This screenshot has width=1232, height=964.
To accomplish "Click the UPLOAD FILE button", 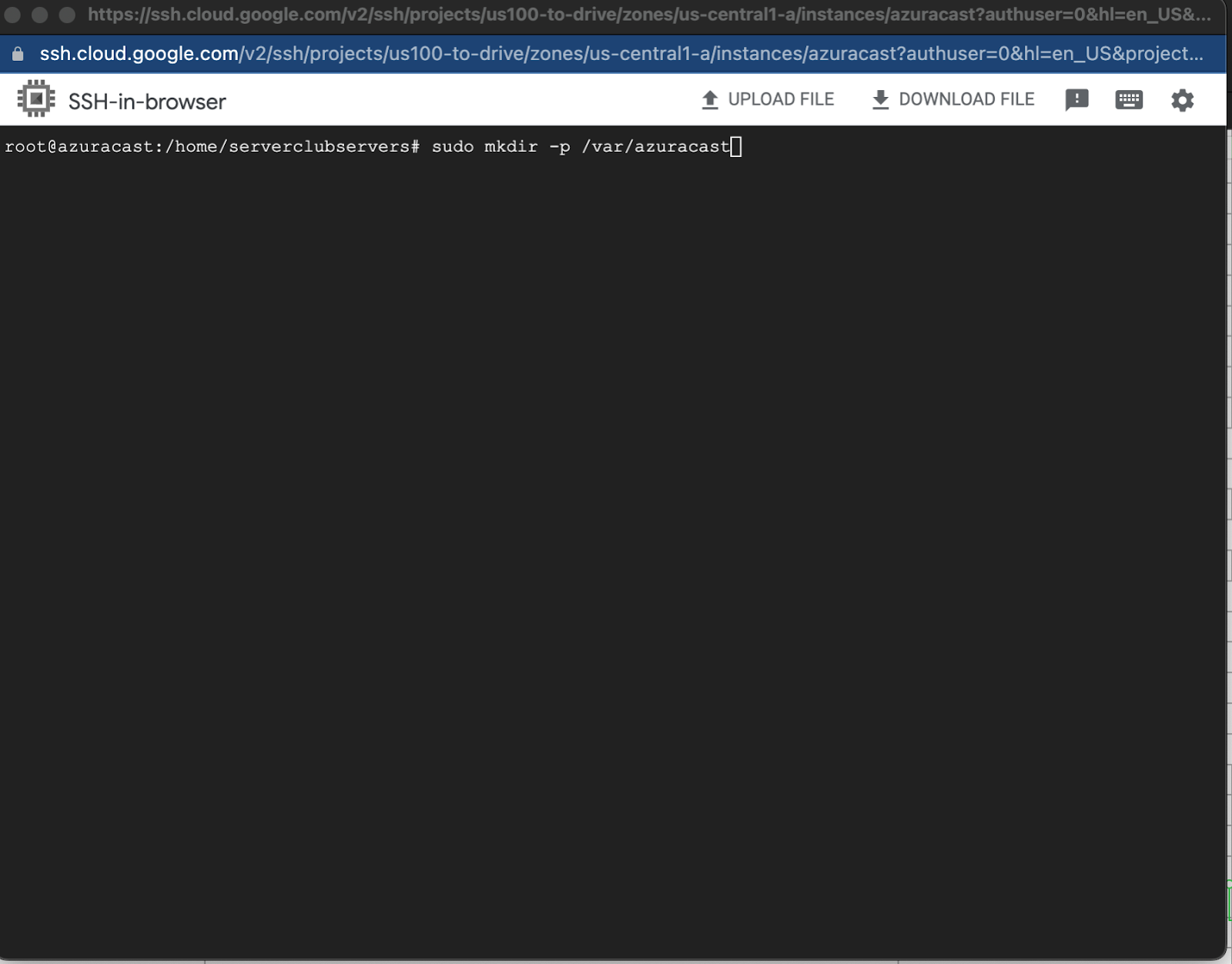I will click(768, 99).
